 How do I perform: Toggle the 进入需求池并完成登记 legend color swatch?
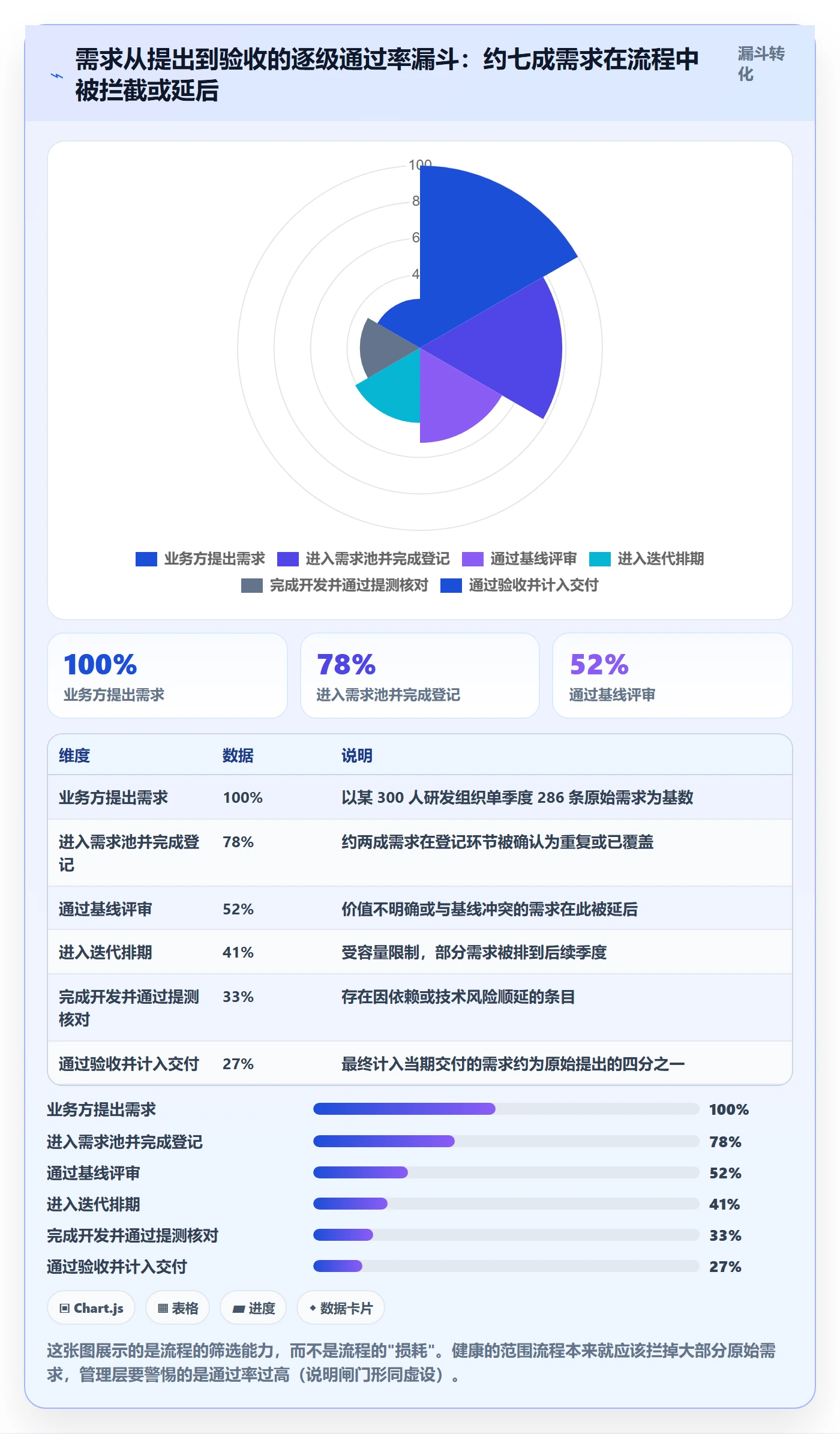coord(288,559)
